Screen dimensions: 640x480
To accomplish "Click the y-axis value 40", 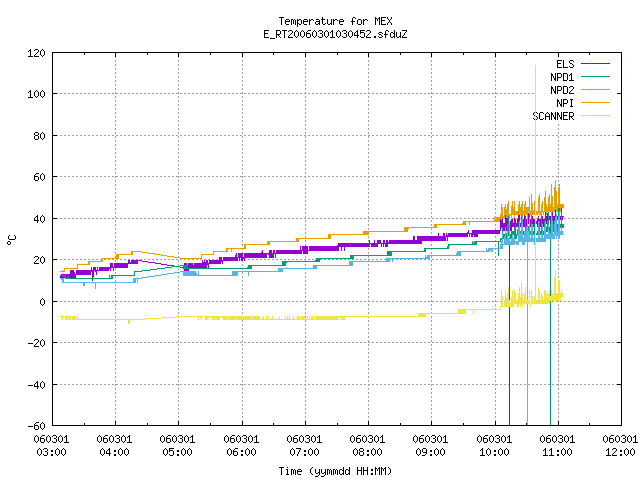I will pos(40,219).
